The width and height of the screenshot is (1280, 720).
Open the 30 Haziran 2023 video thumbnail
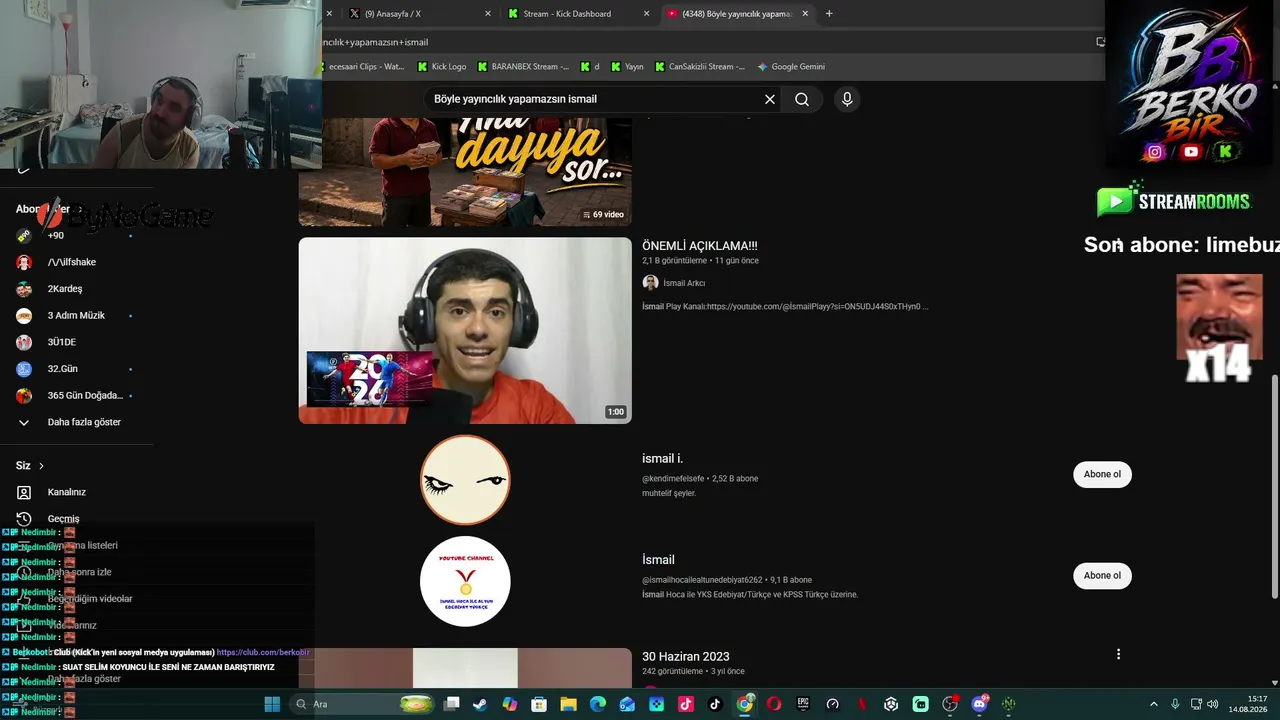(x=465, y=668)
